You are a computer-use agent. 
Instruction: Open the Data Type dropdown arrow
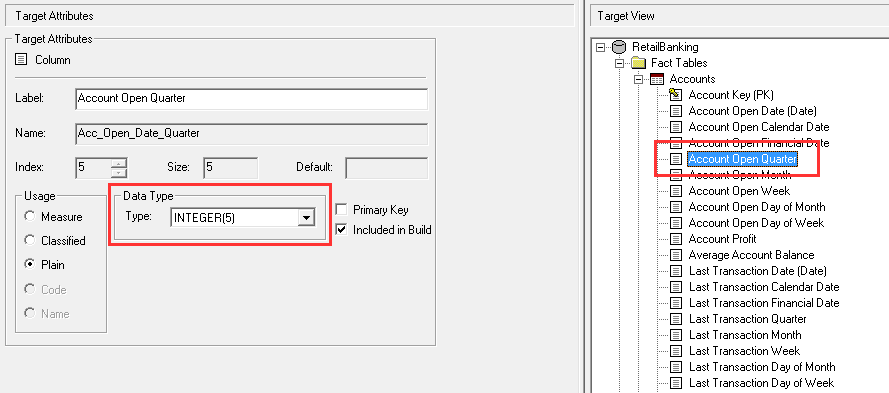[x=306, y=217]
